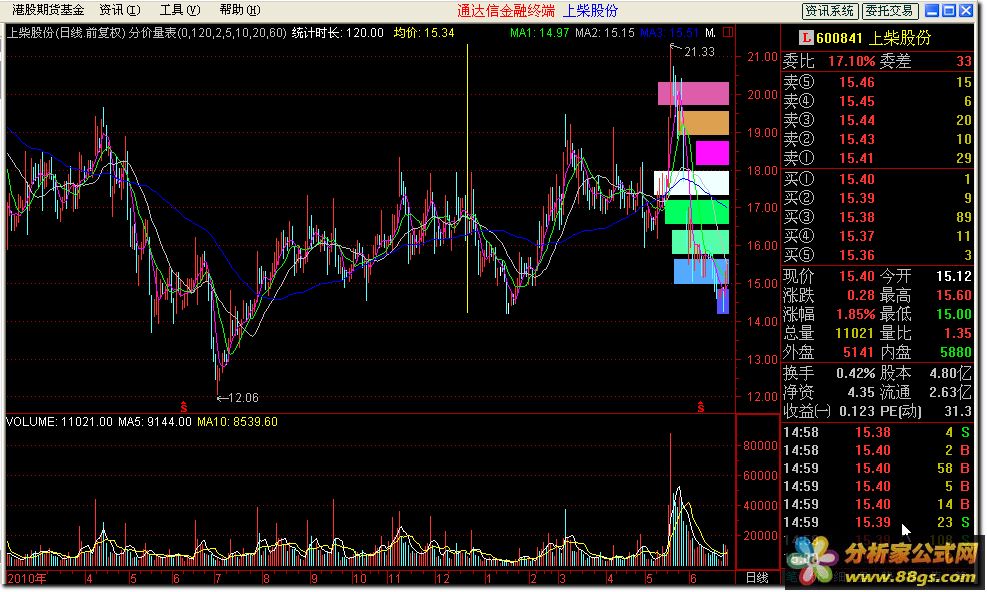
Task: Select the 买① 15.40 order row
Action: point(877,179)
